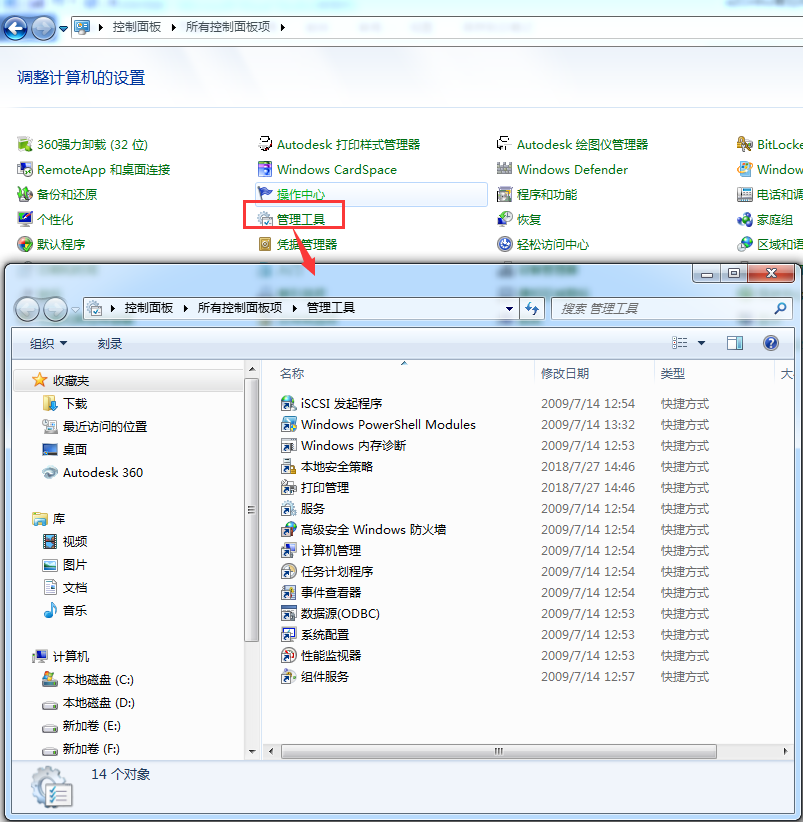
Task: Open Windows PowerShell Modules icon
Action: pyautogui.click(x=288, y=424)
